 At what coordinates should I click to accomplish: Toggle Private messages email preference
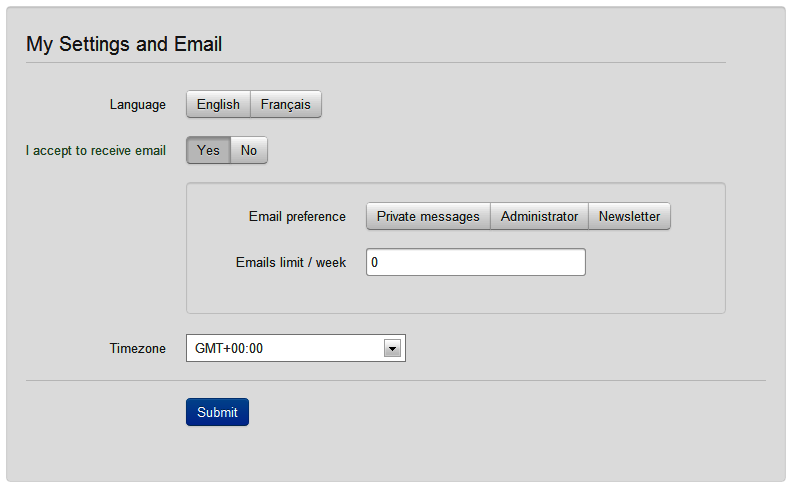point(428,217)
